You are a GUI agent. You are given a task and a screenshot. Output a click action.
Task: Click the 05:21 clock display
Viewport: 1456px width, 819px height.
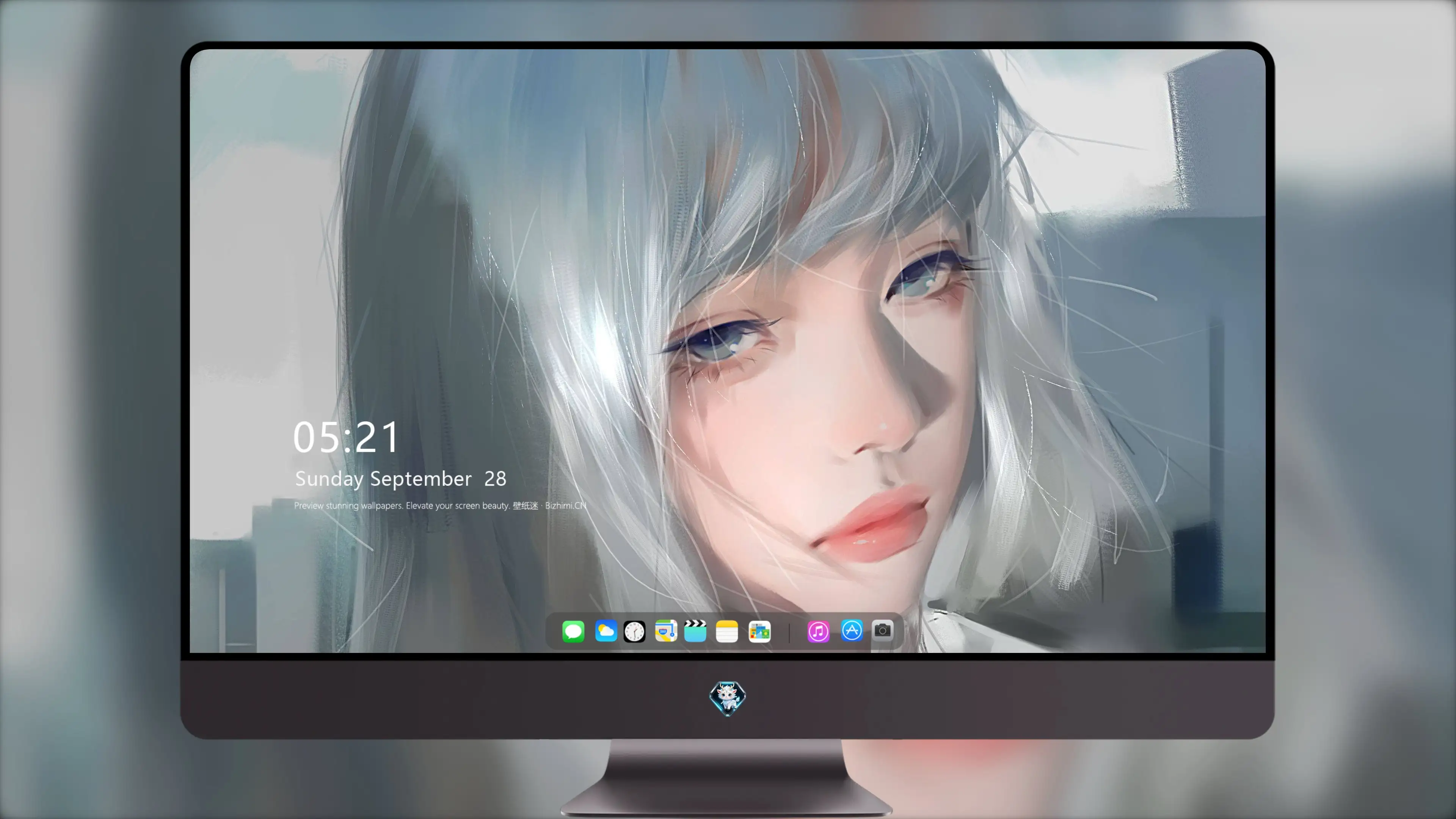[x=346, y=438]
